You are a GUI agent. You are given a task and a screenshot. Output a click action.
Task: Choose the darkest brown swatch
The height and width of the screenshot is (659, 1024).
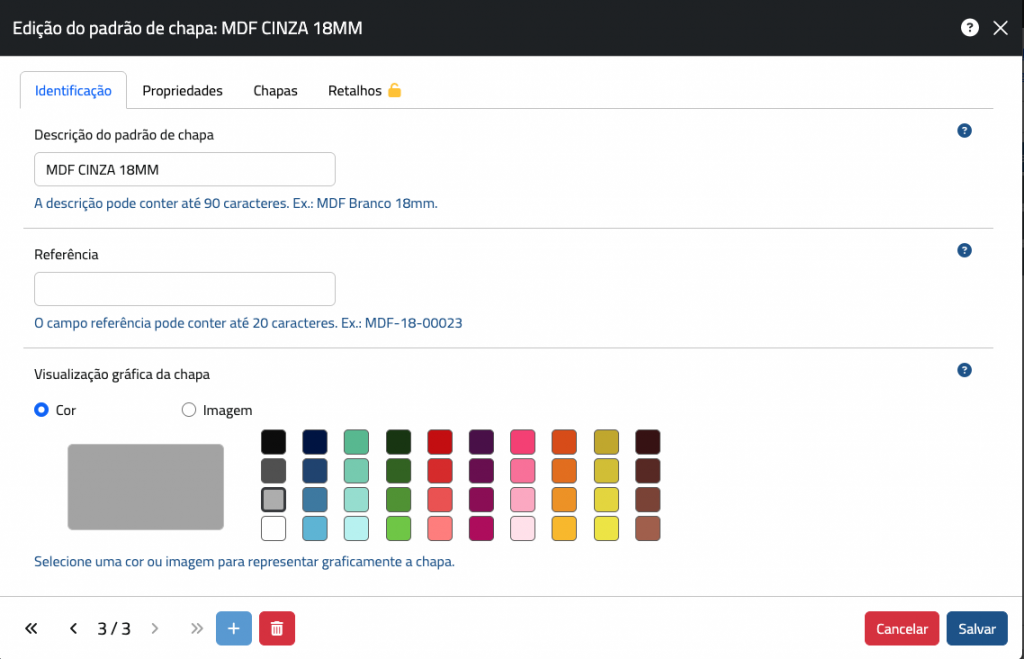648,442
